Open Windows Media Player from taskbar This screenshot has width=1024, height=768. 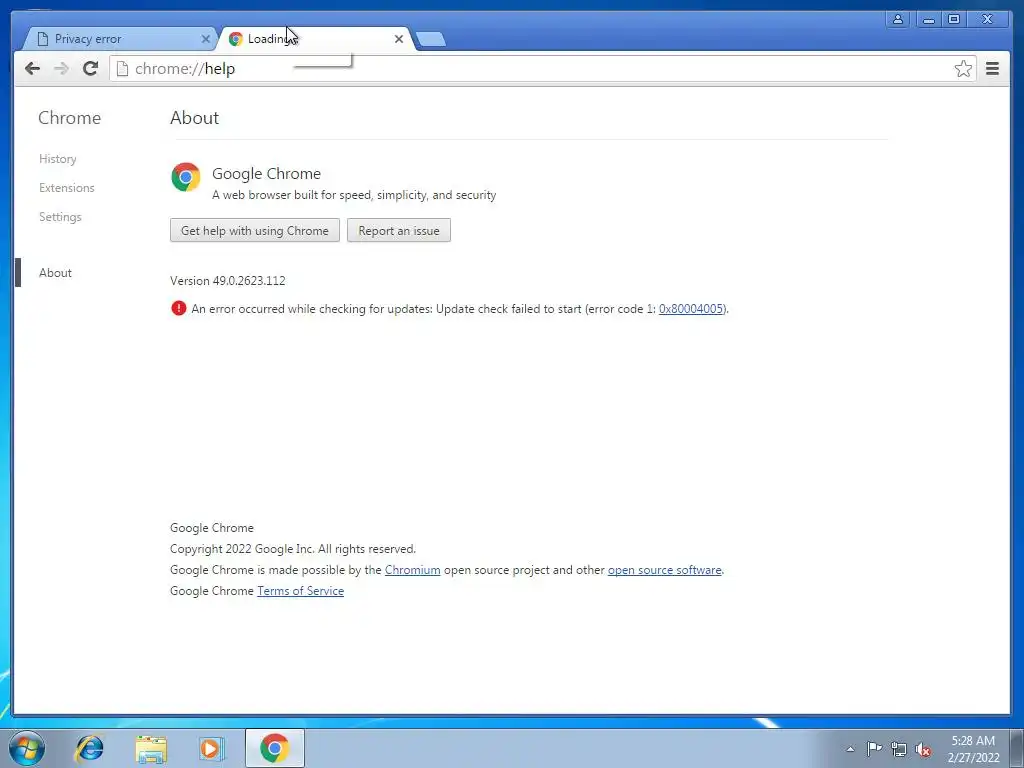[211, 748]
